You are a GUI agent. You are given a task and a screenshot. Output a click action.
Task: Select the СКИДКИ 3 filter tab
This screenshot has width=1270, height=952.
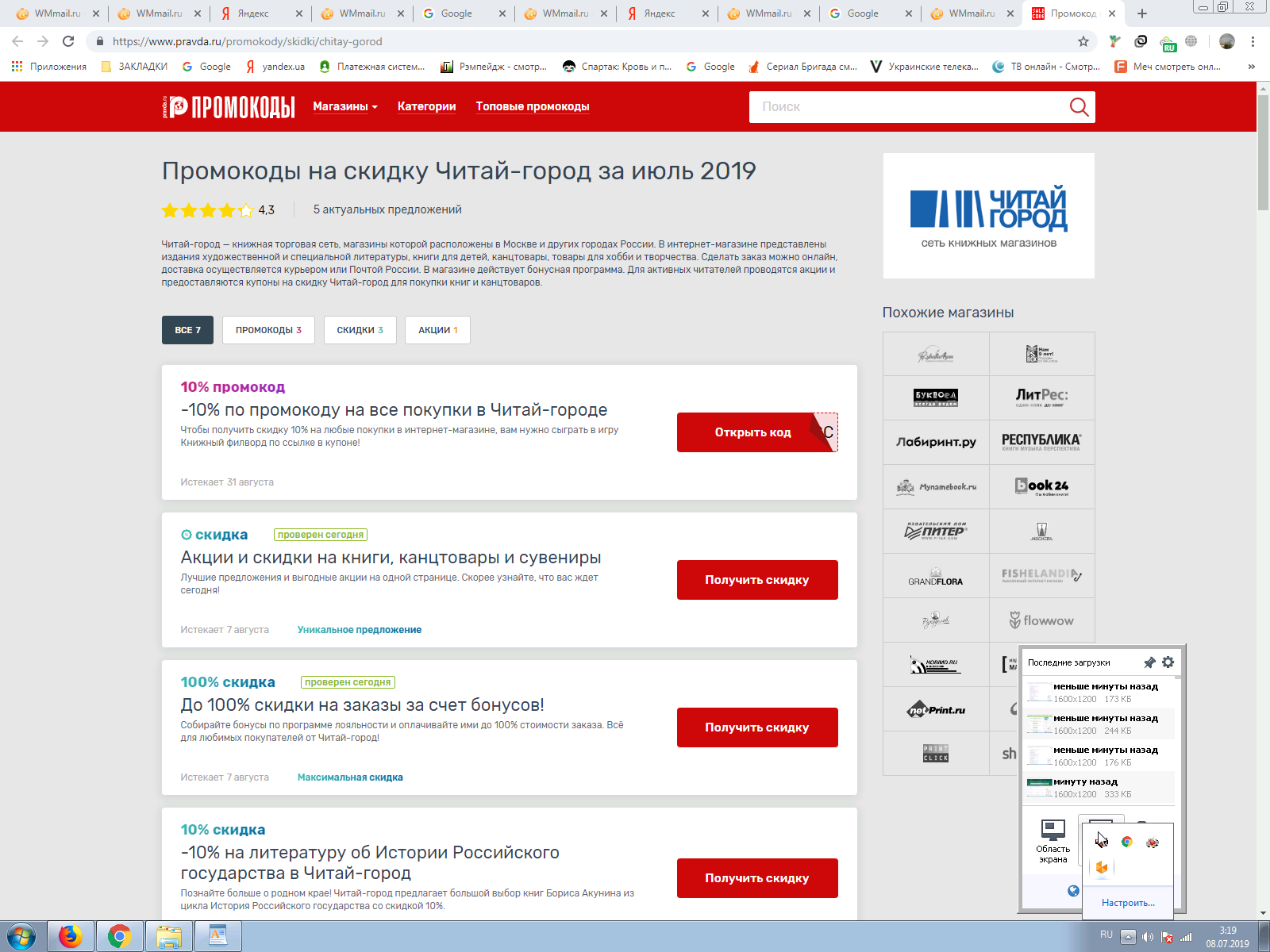tap(360, 330)
